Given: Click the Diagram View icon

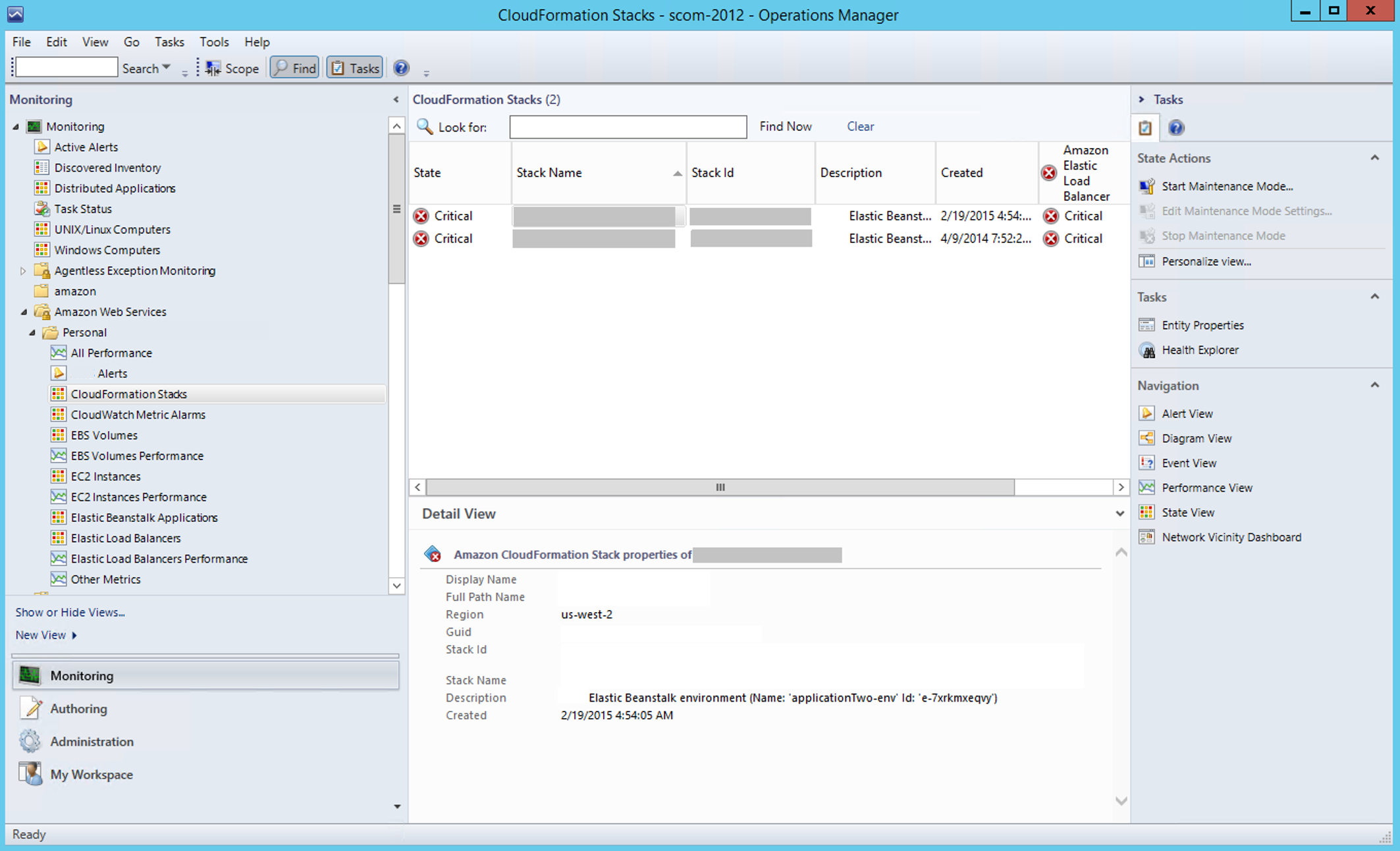Looking at the screenshot, I should (x=1146, y=438).
